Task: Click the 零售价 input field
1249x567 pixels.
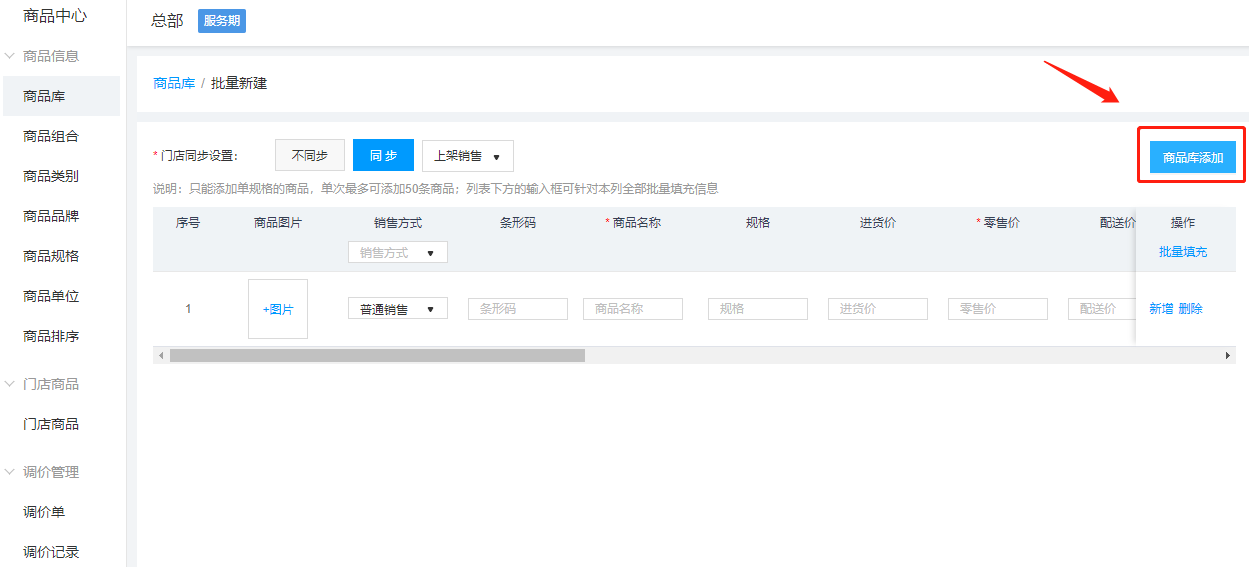Action: pos(997,309)
